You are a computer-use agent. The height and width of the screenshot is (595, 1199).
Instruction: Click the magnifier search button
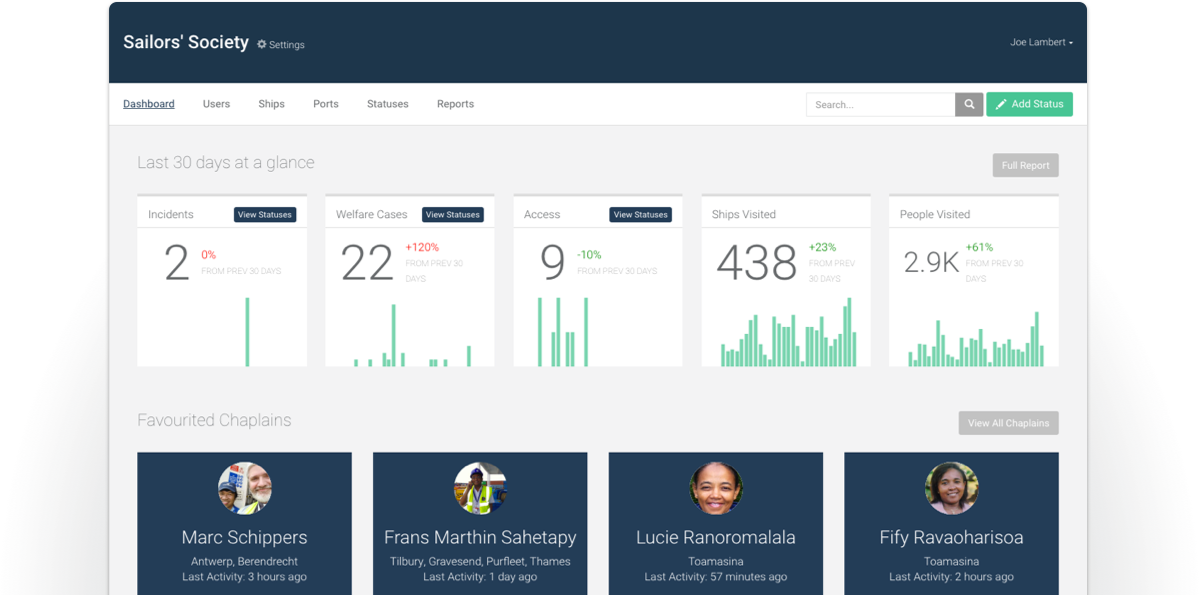[969, 105]
